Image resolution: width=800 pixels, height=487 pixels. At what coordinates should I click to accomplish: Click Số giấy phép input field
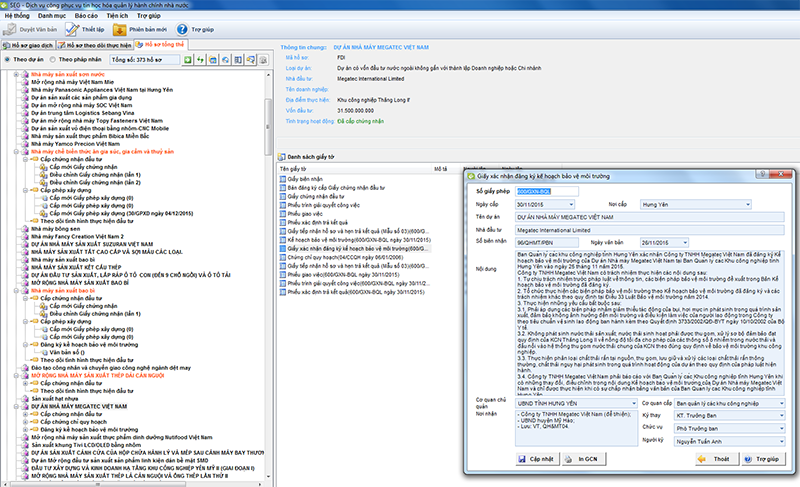[547, 191]
